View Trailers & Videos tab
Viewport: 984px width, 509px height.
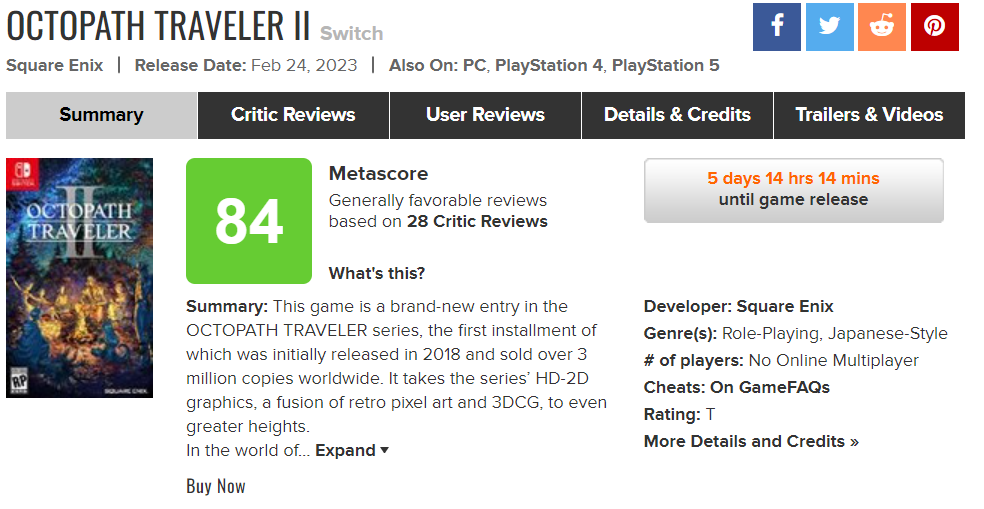pos(869,115)
